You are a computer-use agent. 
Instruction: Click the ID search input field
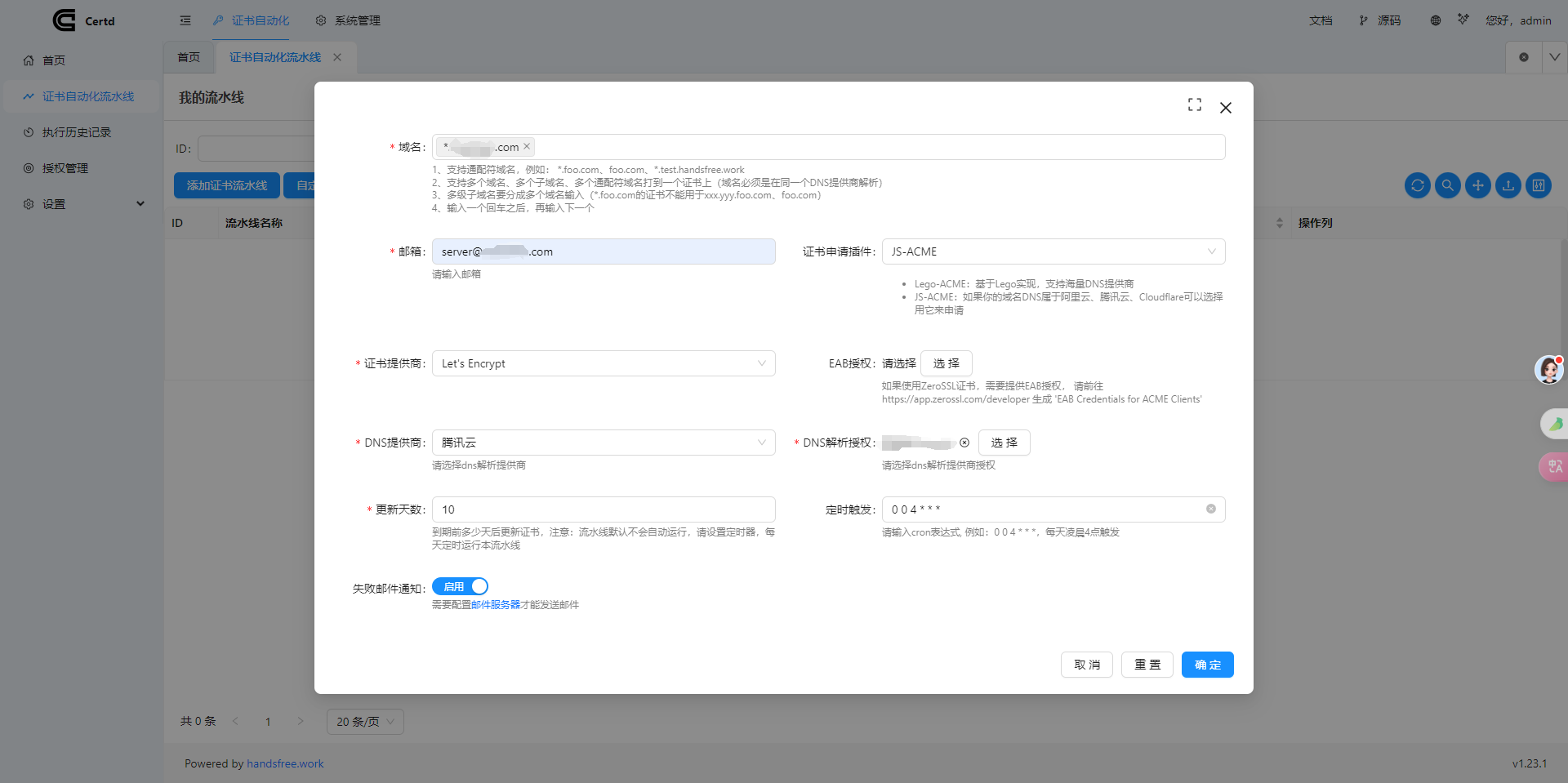click(x=256, y=149)
